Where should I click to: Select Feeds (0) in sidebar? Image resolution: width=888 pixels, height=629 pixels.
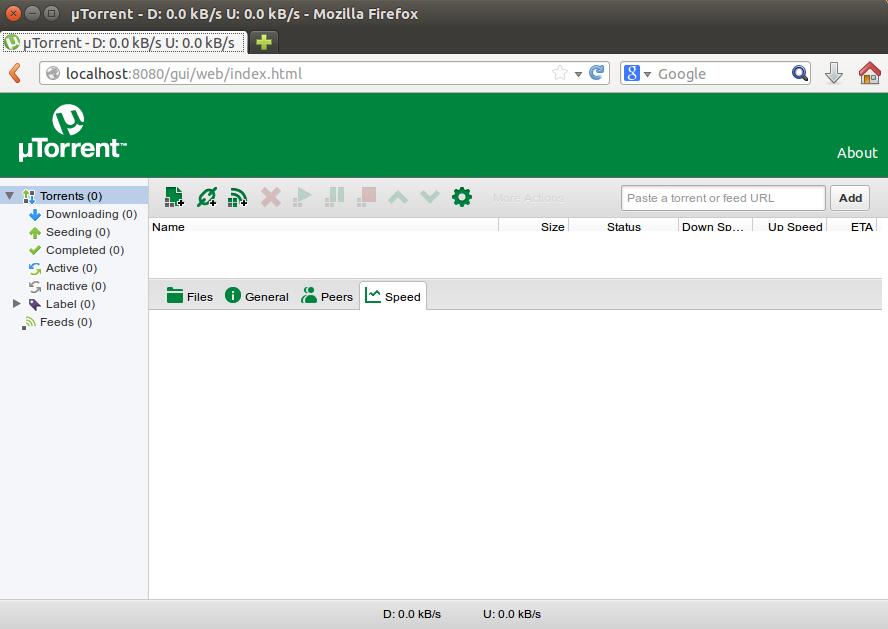pos(65,323)
